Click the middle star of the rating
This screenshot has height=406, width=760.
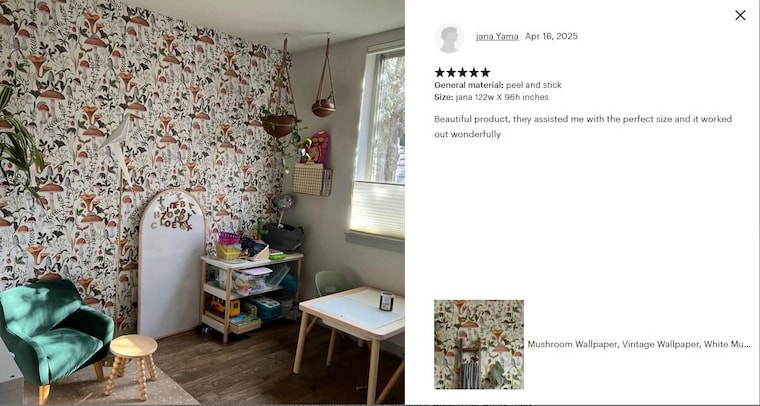coord(462,73)
